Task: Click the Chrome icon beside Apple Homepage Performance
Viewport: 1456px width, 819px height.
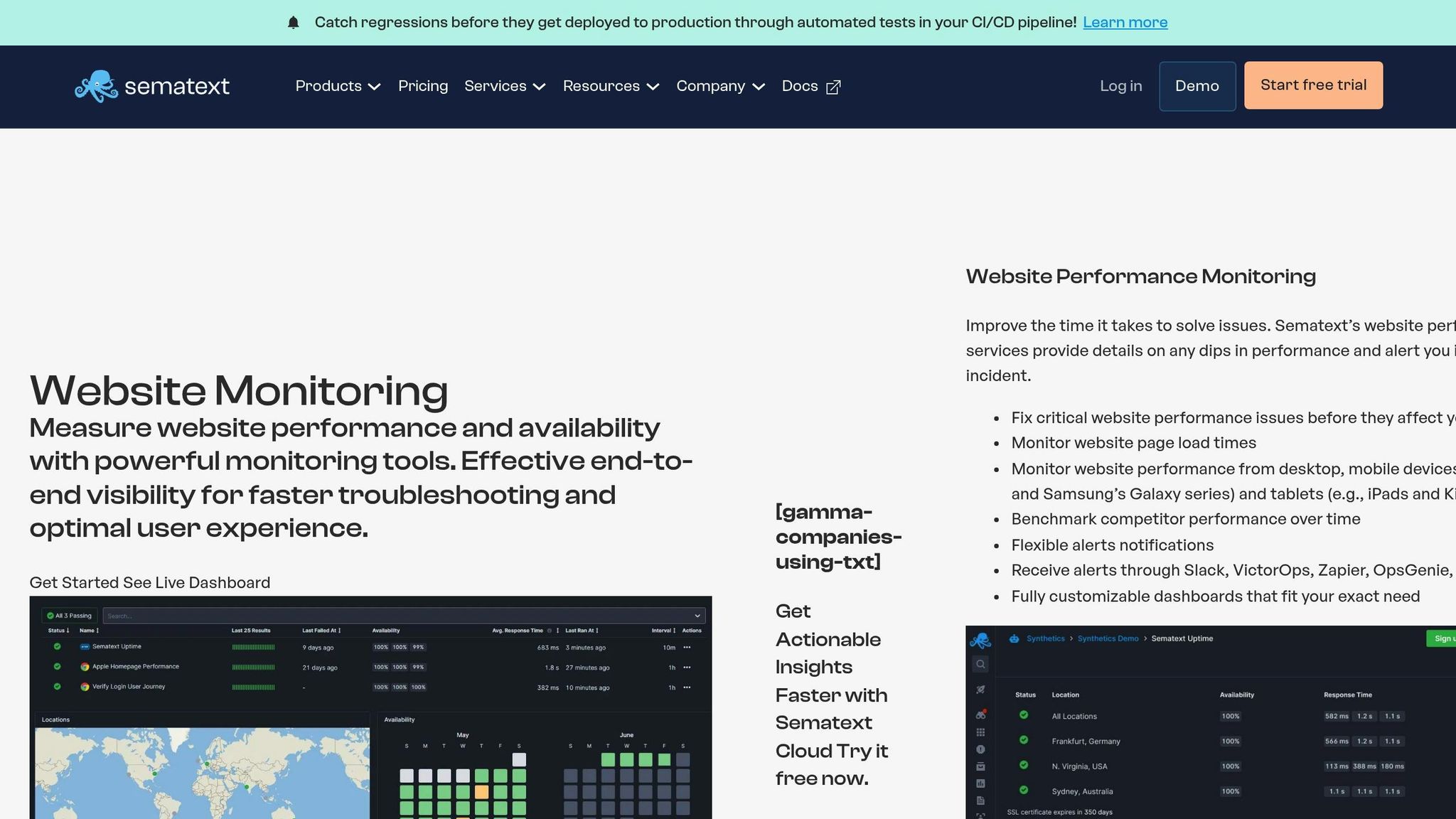Action: [85, 667]
